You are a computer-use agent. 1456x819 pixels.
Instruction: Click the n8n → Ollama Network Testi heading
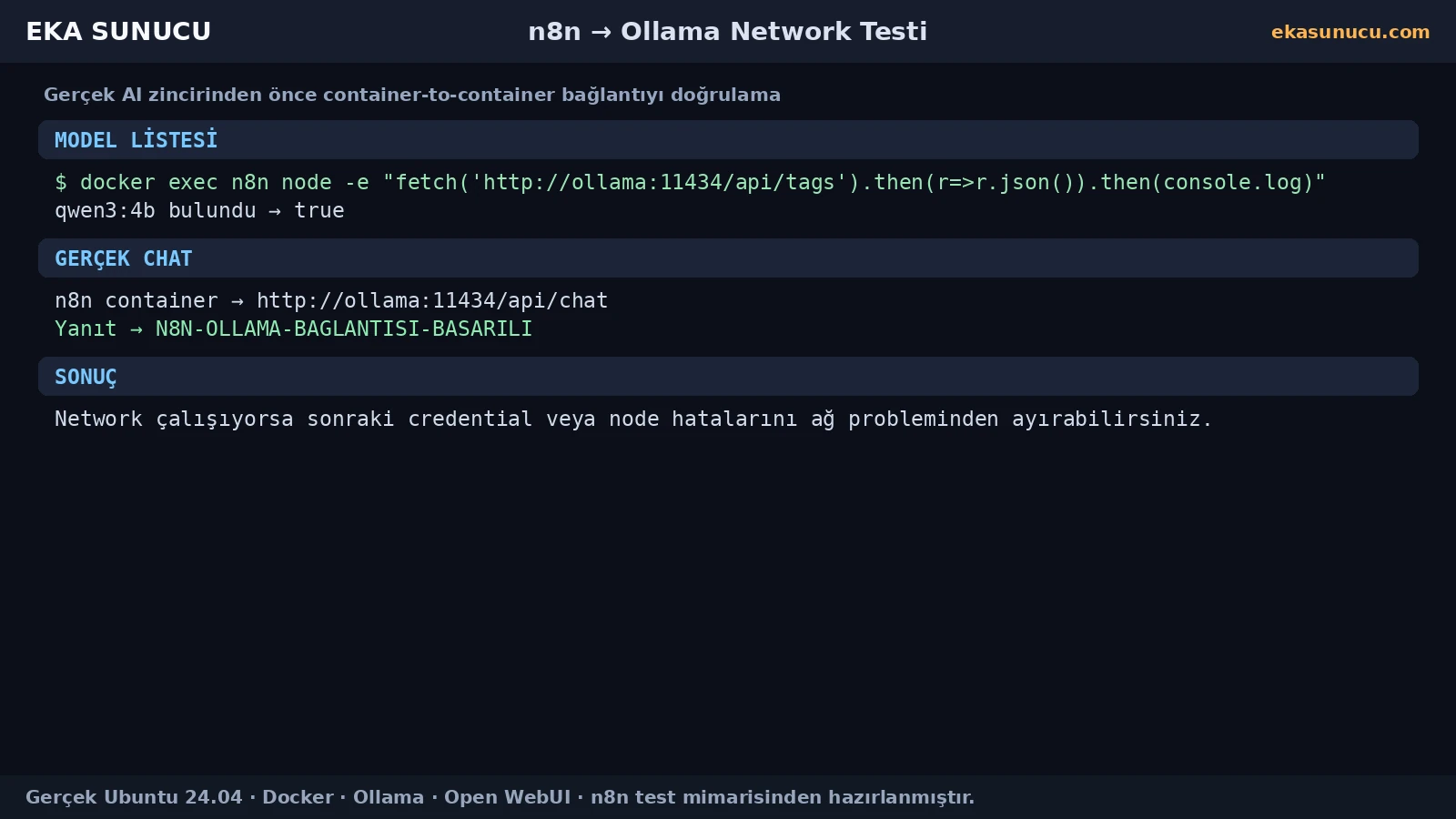(727, 31)
